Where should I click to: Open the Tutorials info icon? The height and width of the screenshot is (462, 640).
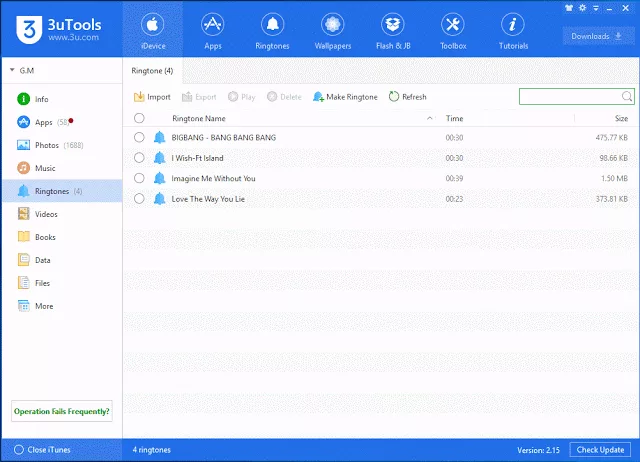tap(513, 24)
